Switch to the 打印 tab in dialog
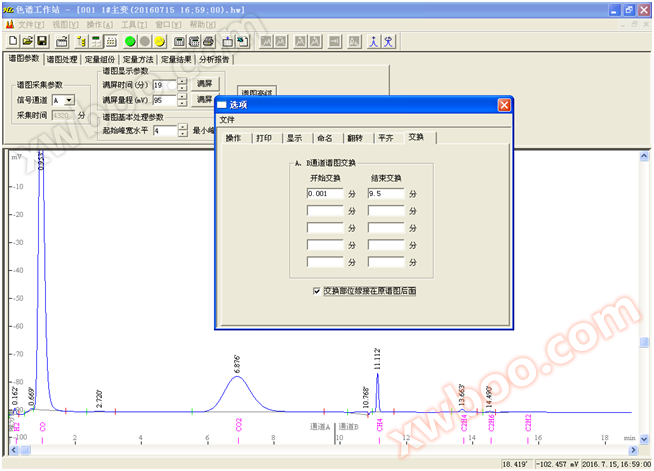The width and height of the screenshot is (654, 471). pyautogui.click(x=263, y=137)
